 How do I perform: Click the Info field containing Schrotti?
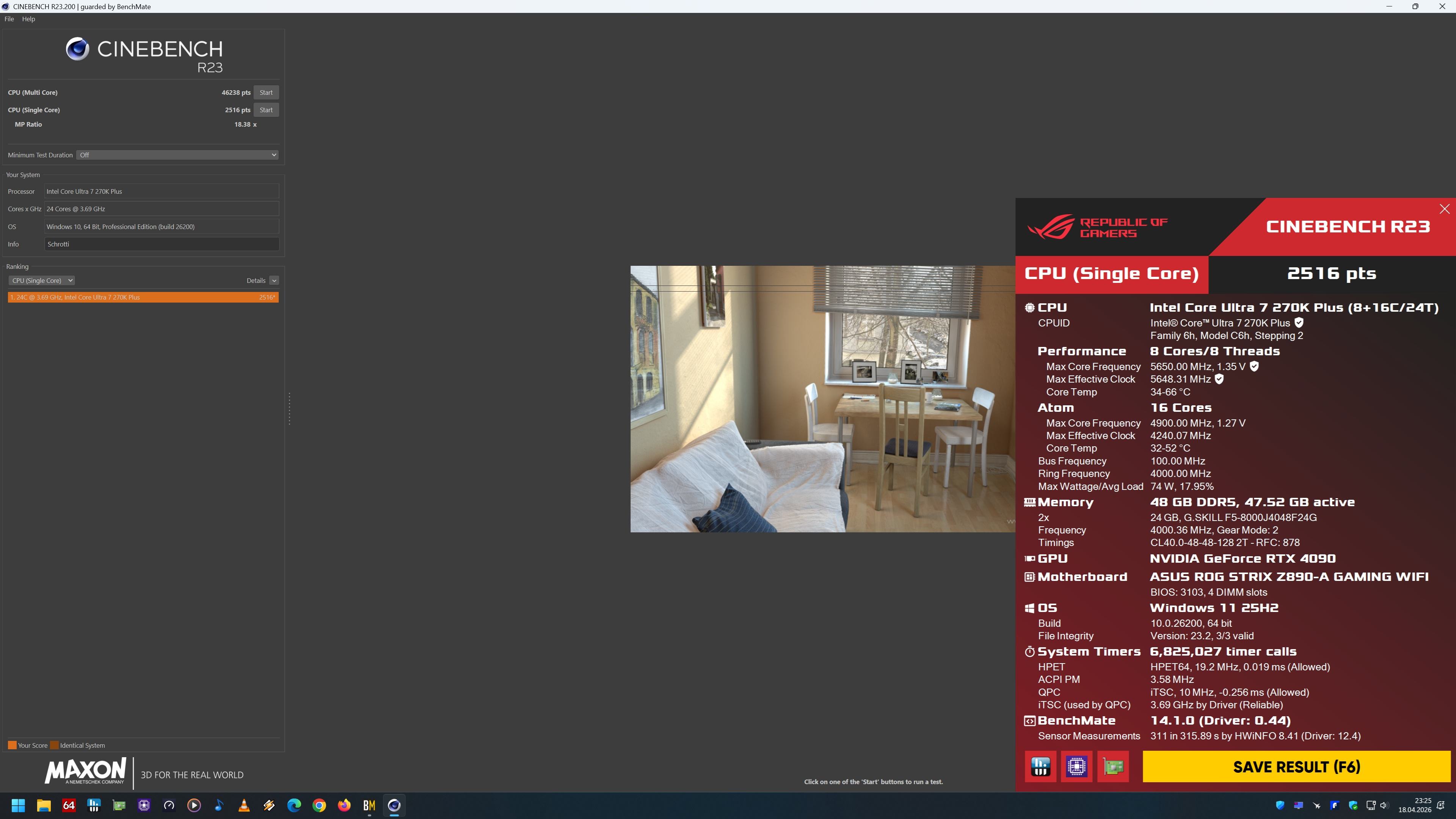click(x=161, y=244)
